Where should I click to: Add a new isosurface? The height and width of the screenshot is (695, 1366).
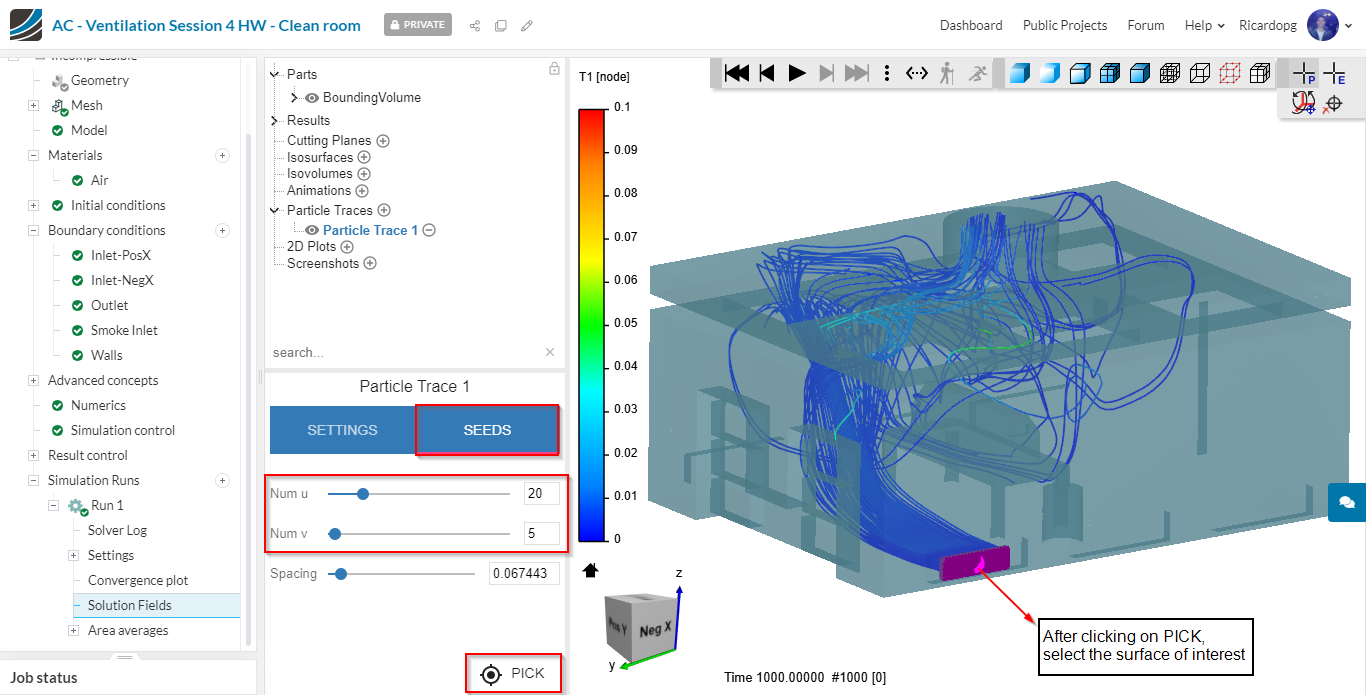coord(364,157)
